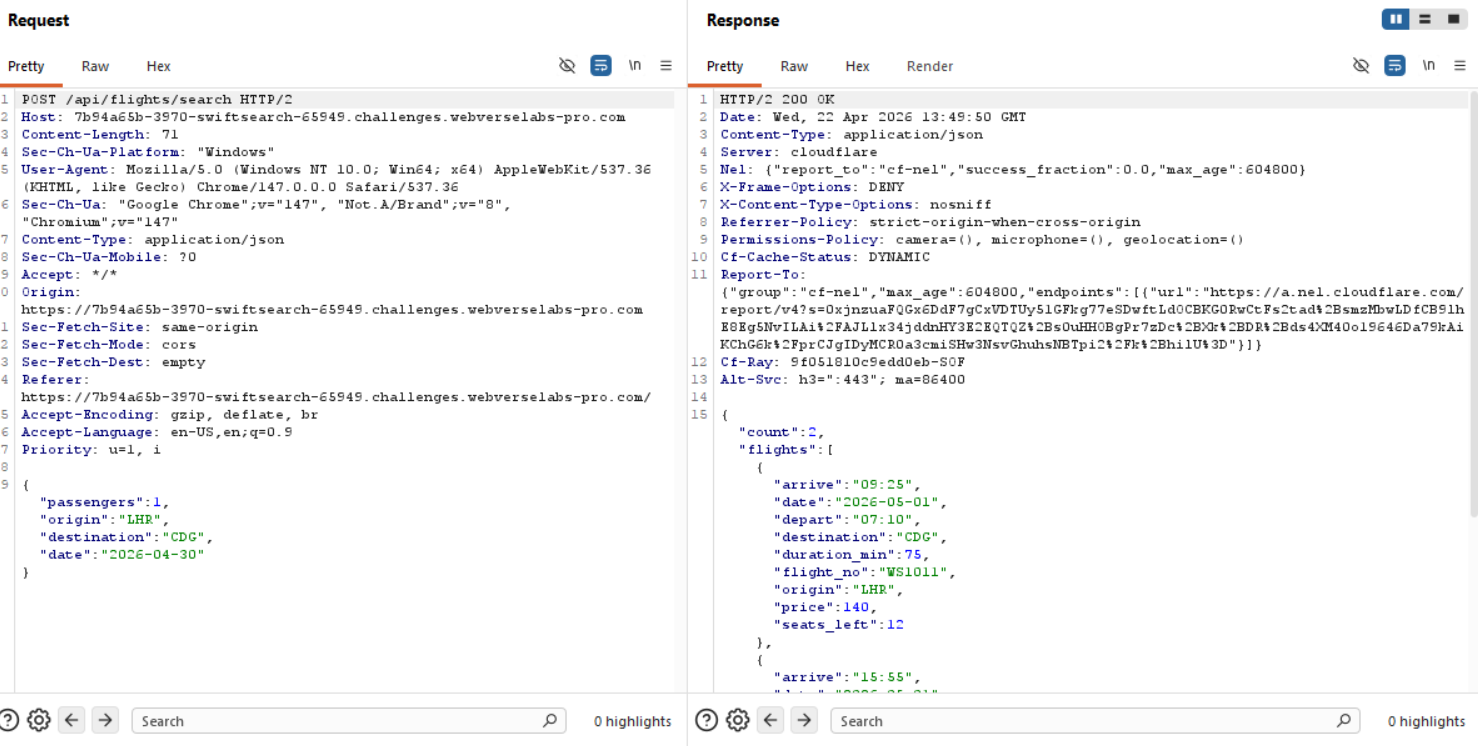Viewport: 1478px width, 746px height.
Task: Select side-by-side split layout button
Action: pos(1395,19)
